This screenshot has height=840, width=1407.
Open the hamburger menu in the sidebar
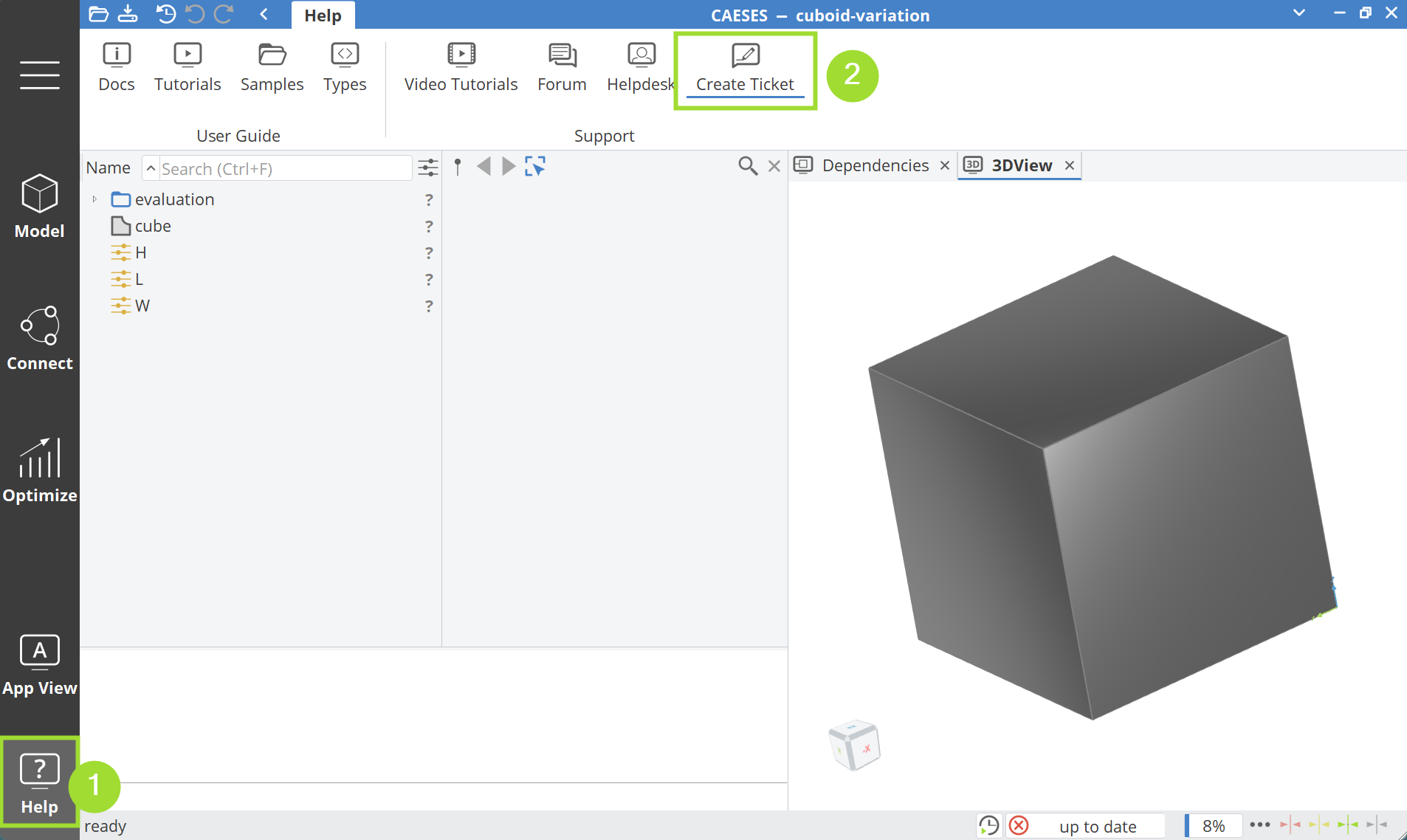point(40,75)
